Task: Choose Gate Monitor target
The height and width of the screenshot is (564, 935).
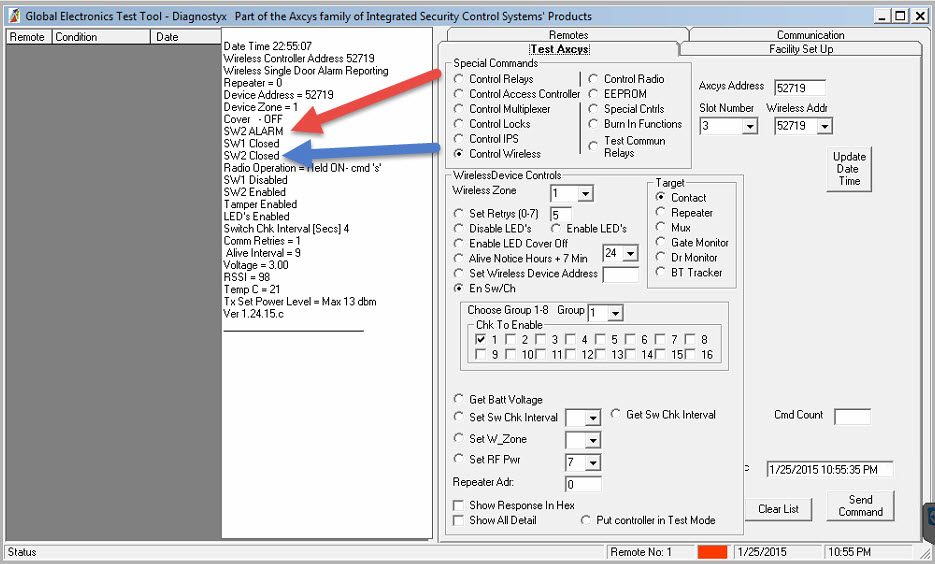Action: click(660, 242)
